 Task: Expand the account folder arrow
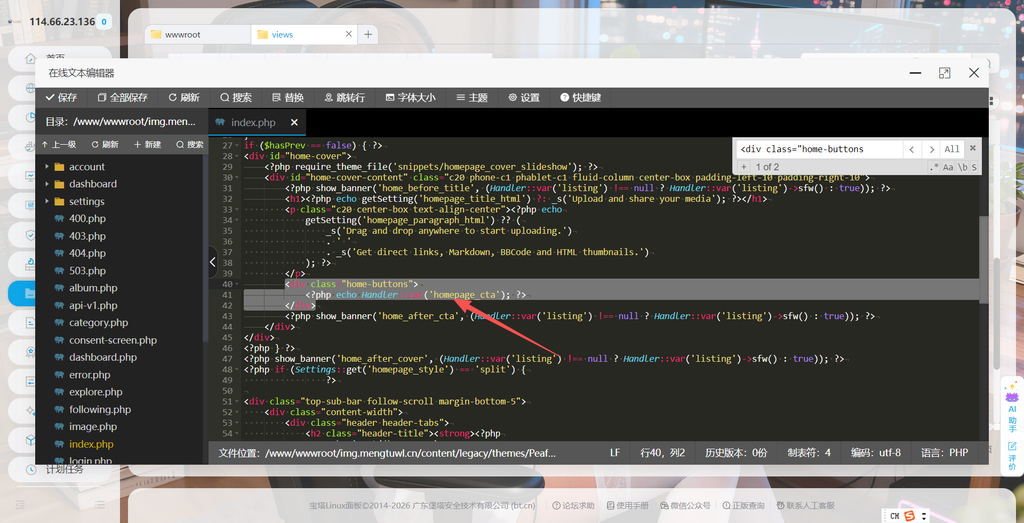[47, 167]
